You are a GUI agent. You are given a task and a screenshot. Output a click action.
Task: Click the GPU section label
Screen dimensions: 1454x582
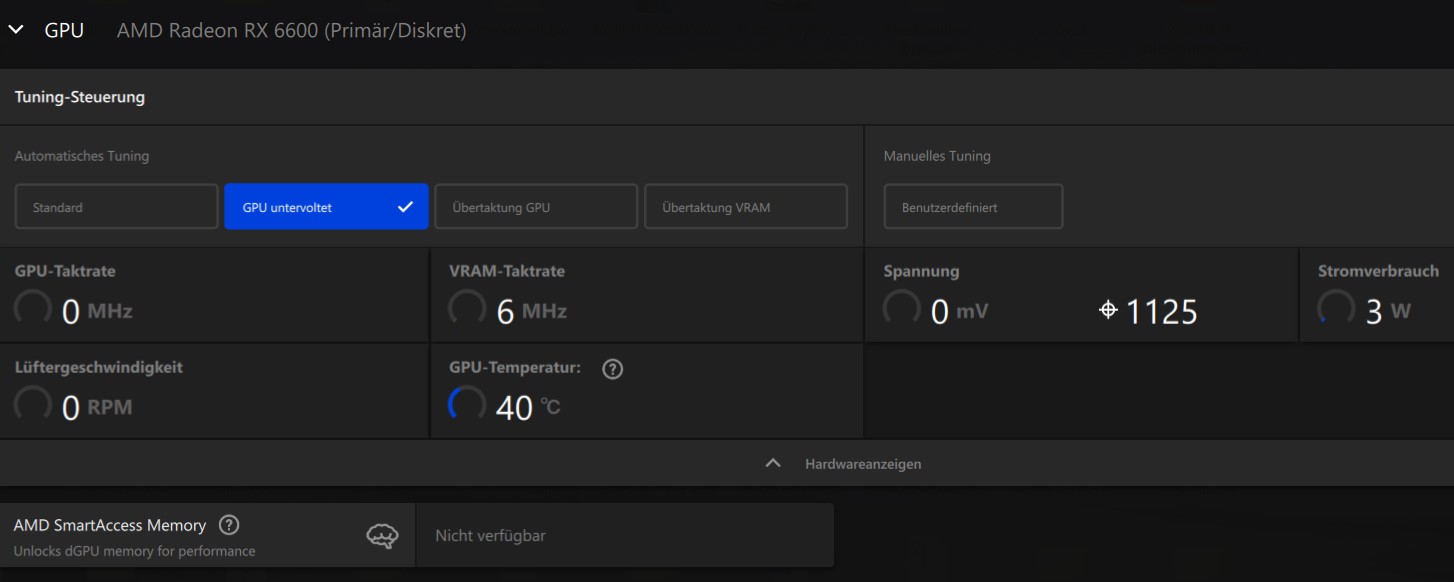click(x=64, y=31)
